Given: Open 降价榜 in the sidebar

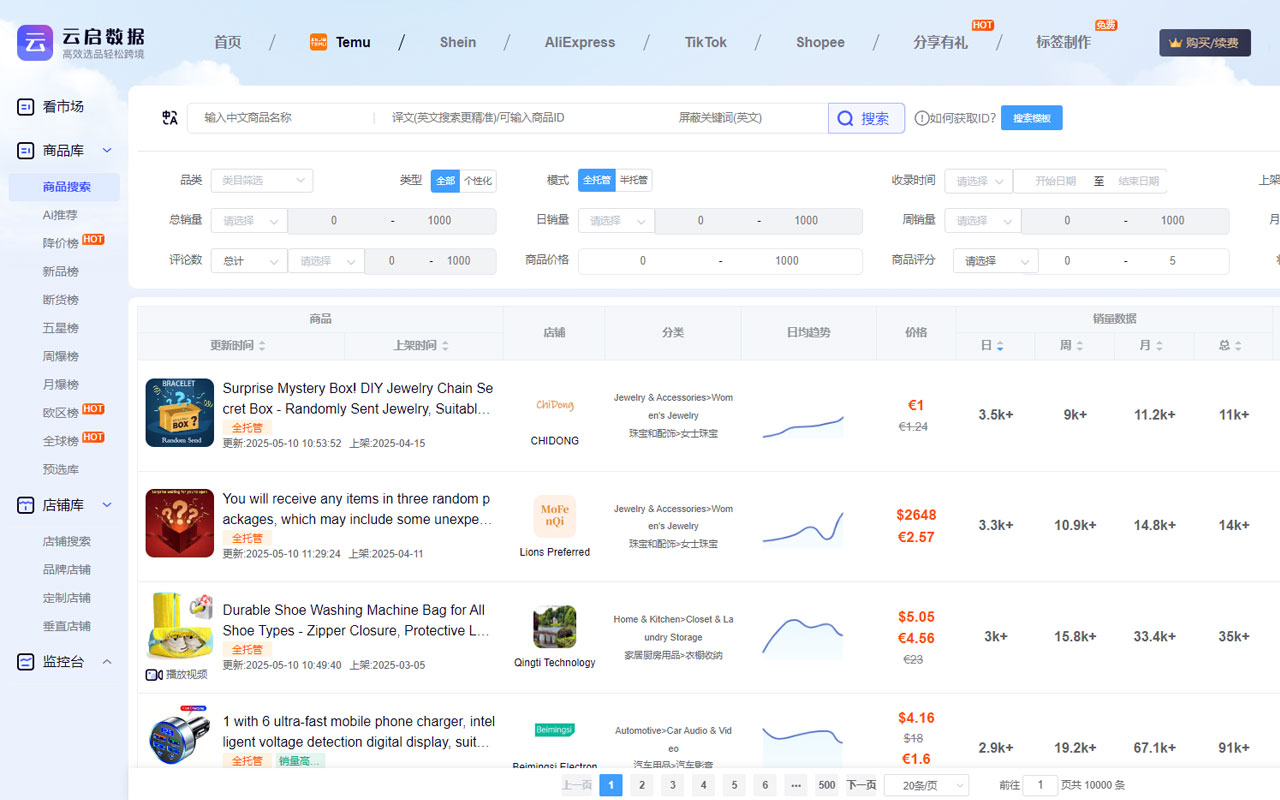Looking at the screenshot, I should (60, 243).
